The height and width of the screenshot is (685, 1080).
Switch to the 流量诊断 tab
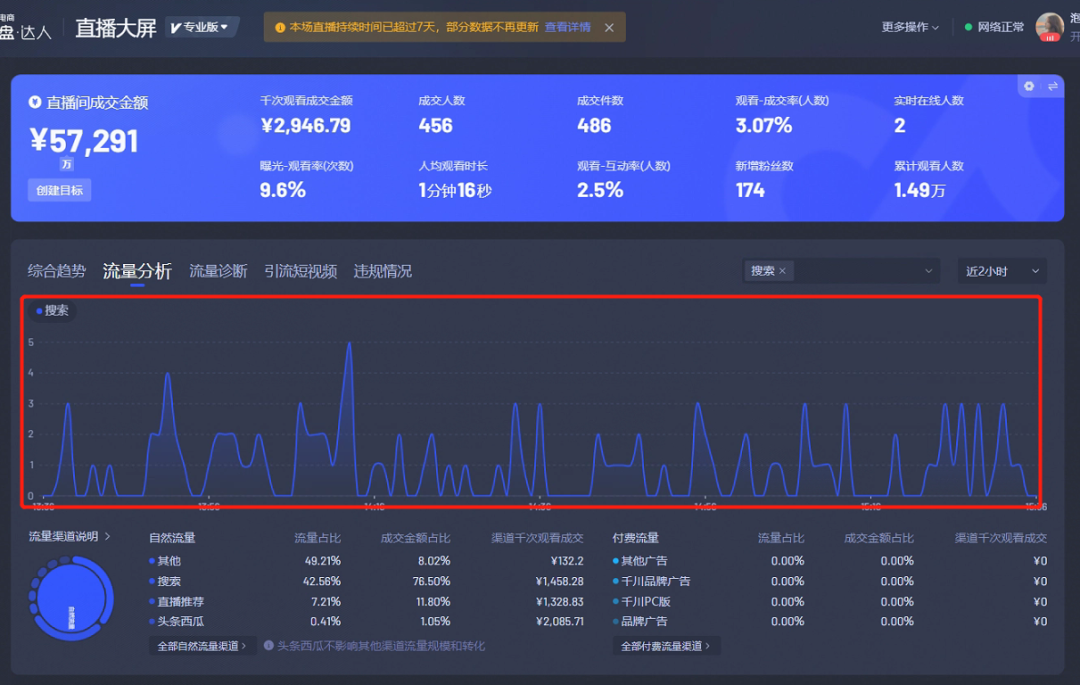point(218,271)
